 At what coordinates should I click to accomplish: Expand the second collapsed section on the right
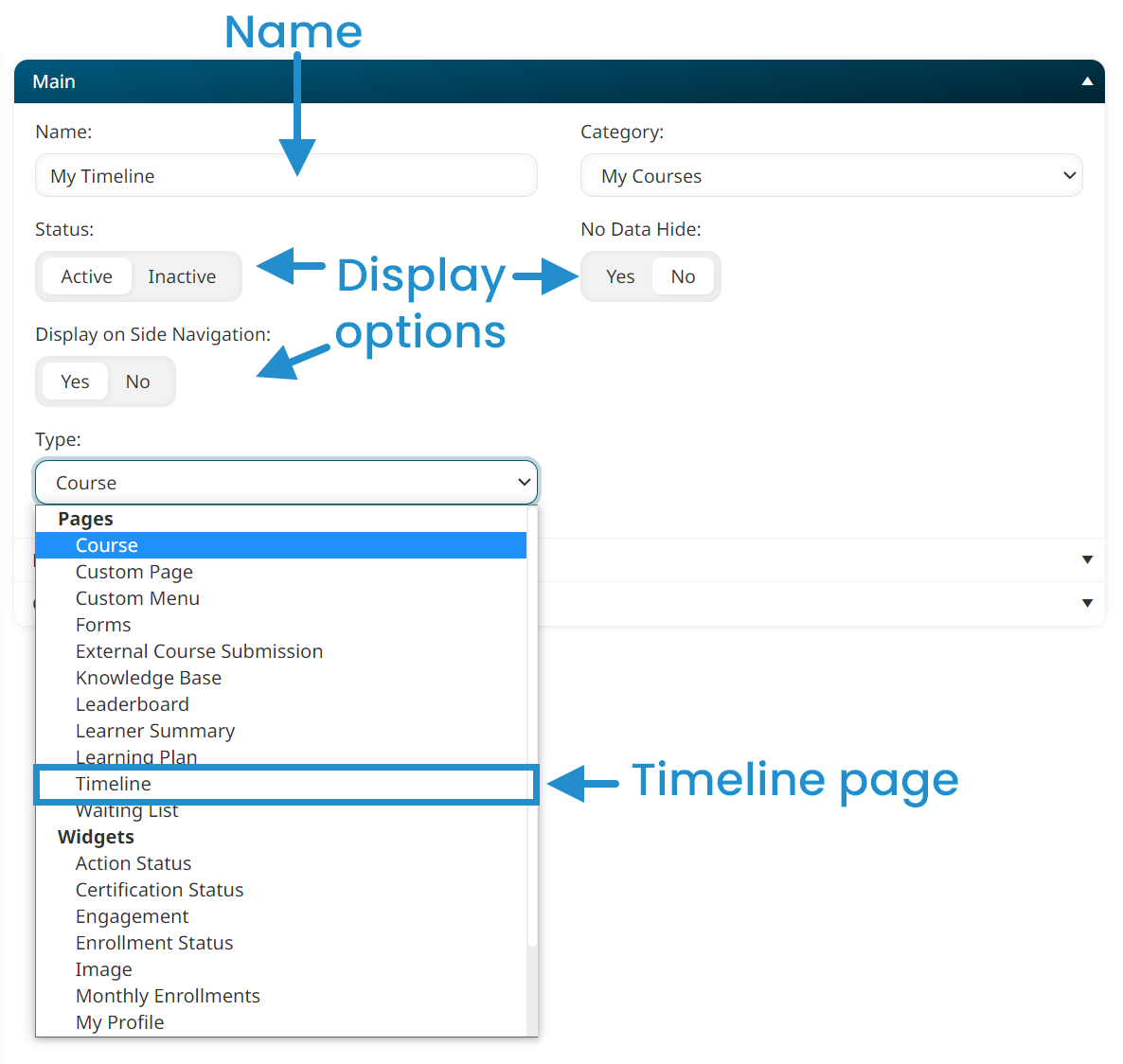(x=1086, y=604)
